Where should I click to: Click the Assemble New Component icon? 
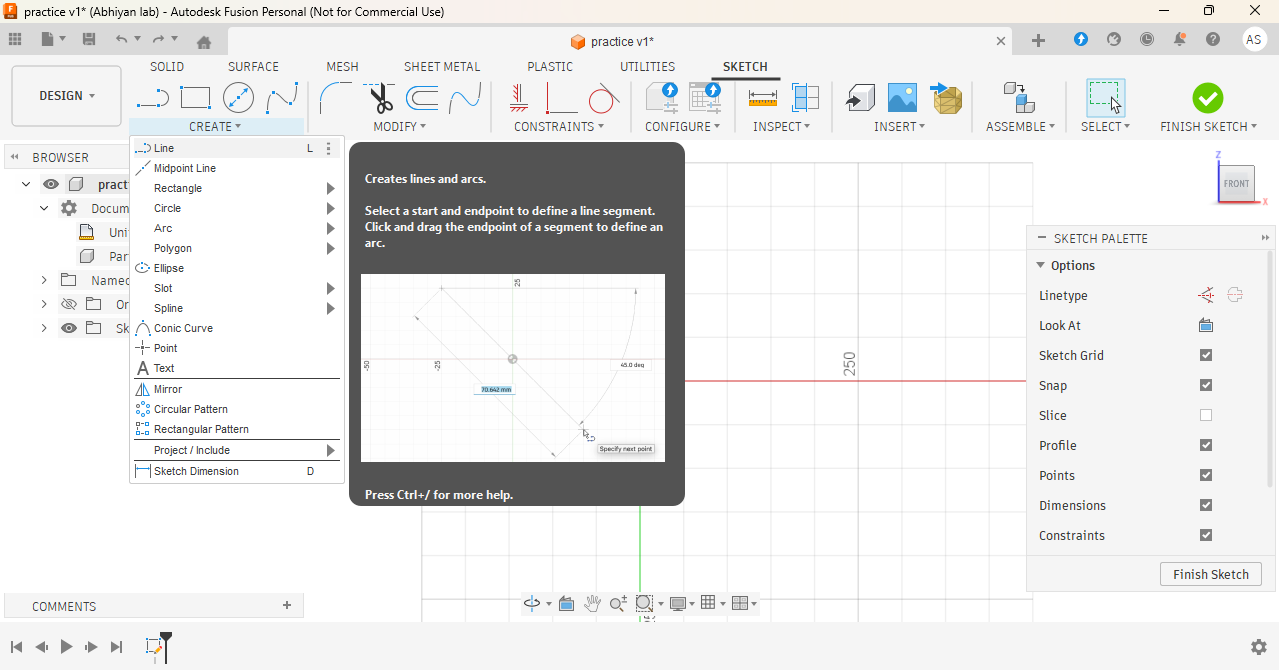[x=1019, y=98]
